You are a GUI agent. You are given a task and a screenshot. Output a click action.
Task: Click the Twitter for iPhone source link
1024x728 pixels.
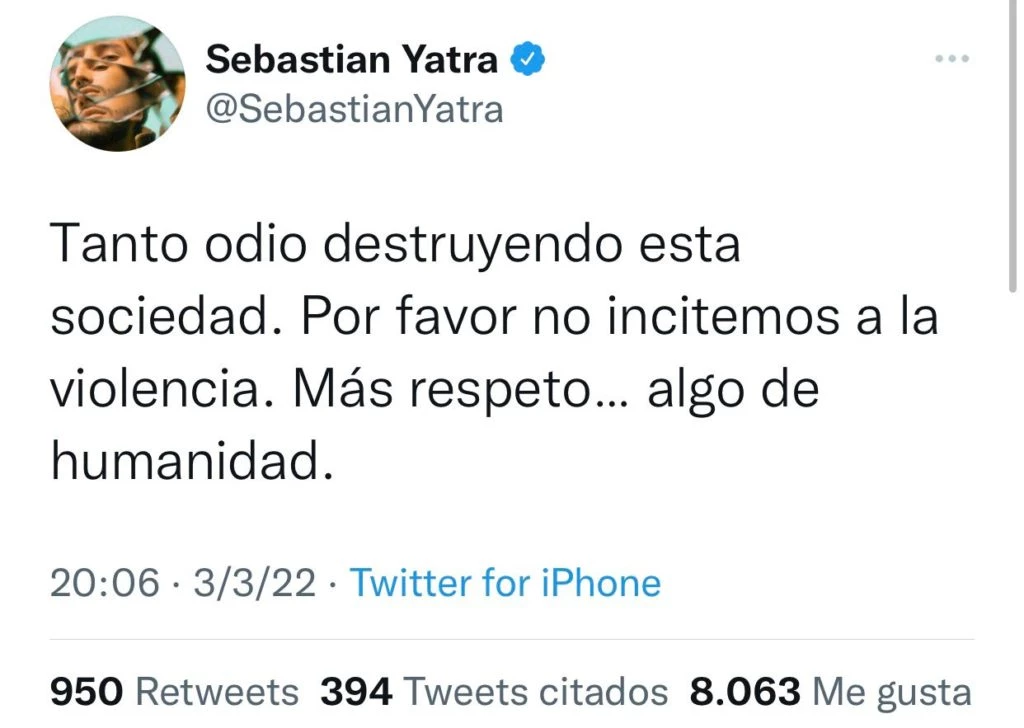point(505,583)
